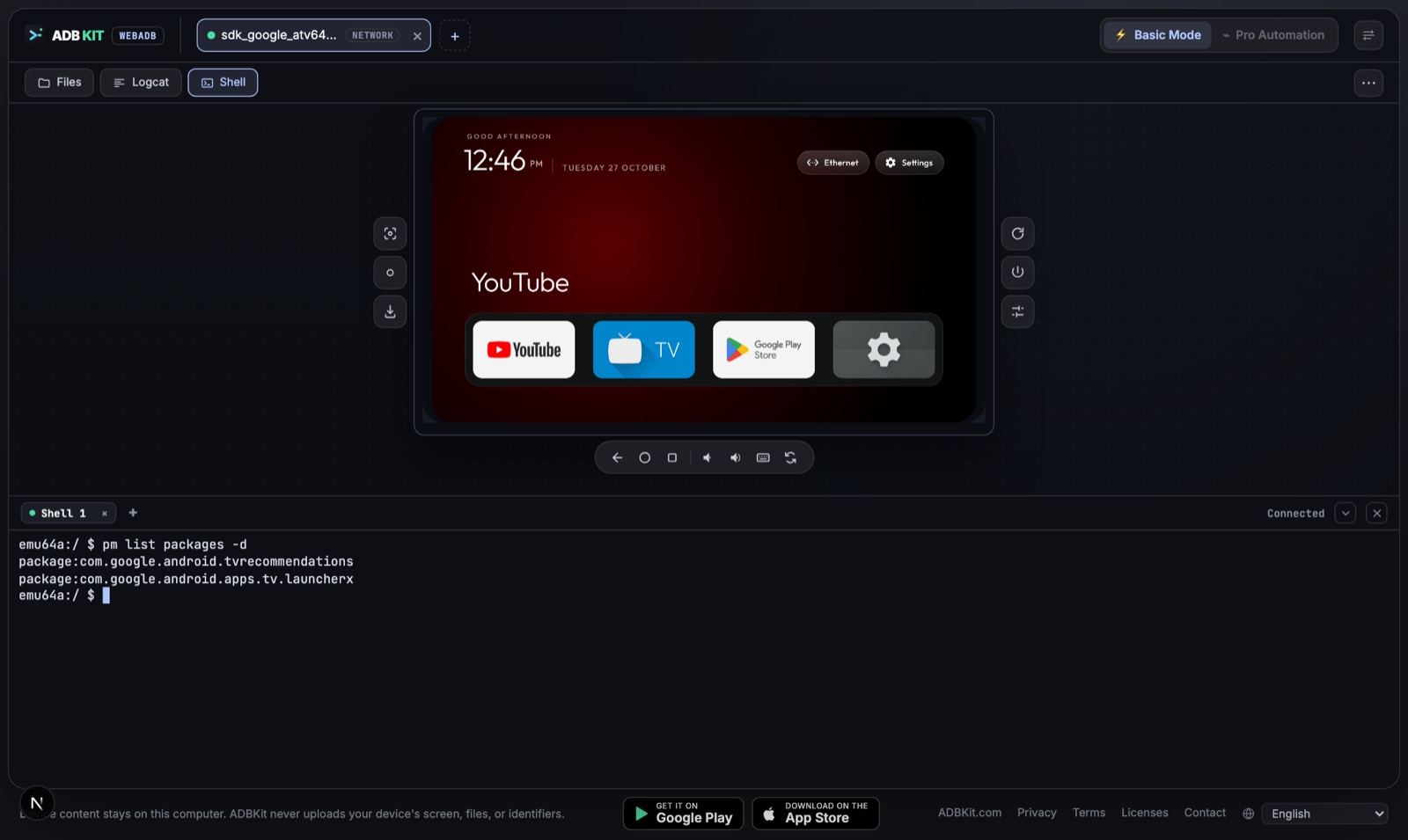
Task: Launch YouTube on the device screen
Action: 524,349
